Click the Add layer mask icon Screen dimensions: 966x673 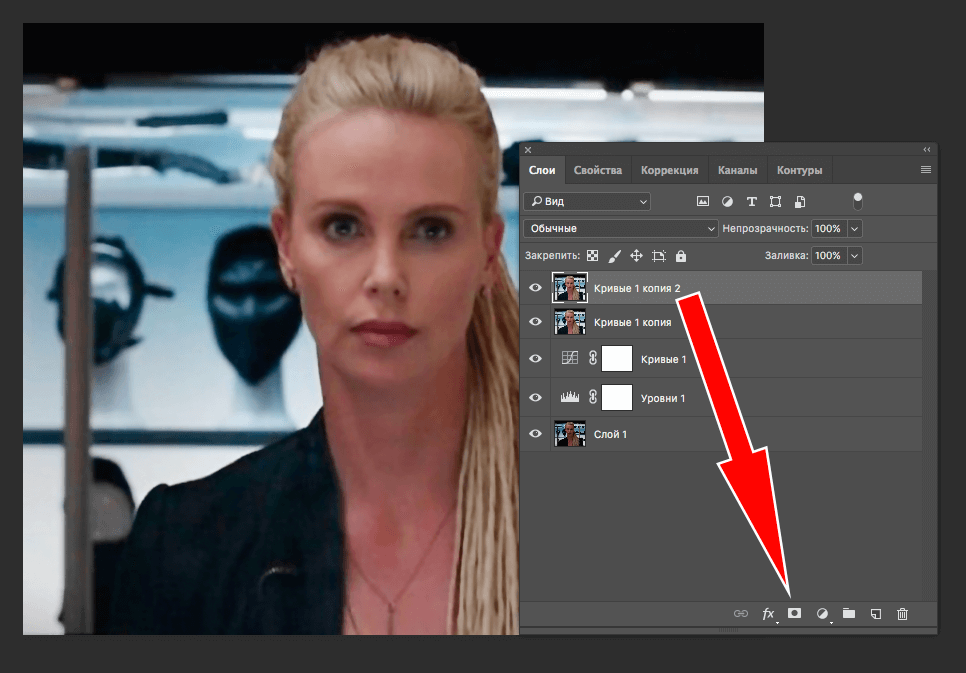[795, 613]
